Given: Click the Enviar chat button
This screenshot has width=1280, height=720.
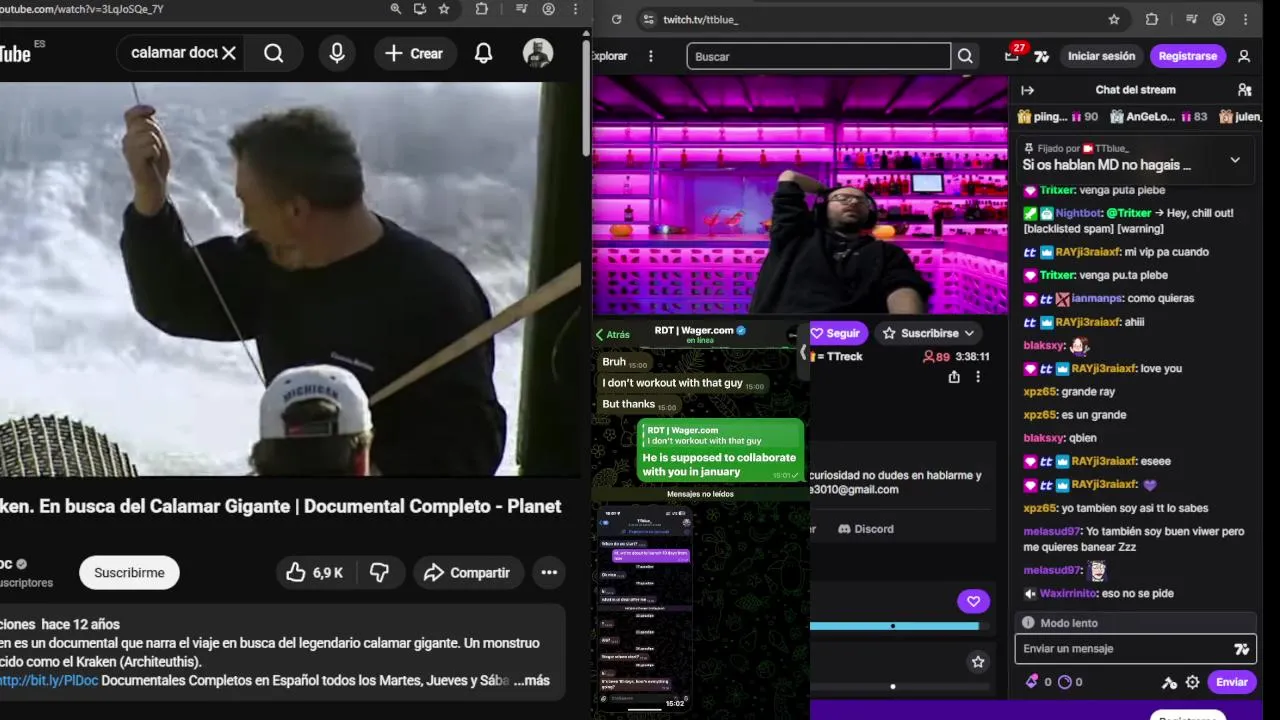Looking at the screenshot, I should coord(1232,682).
